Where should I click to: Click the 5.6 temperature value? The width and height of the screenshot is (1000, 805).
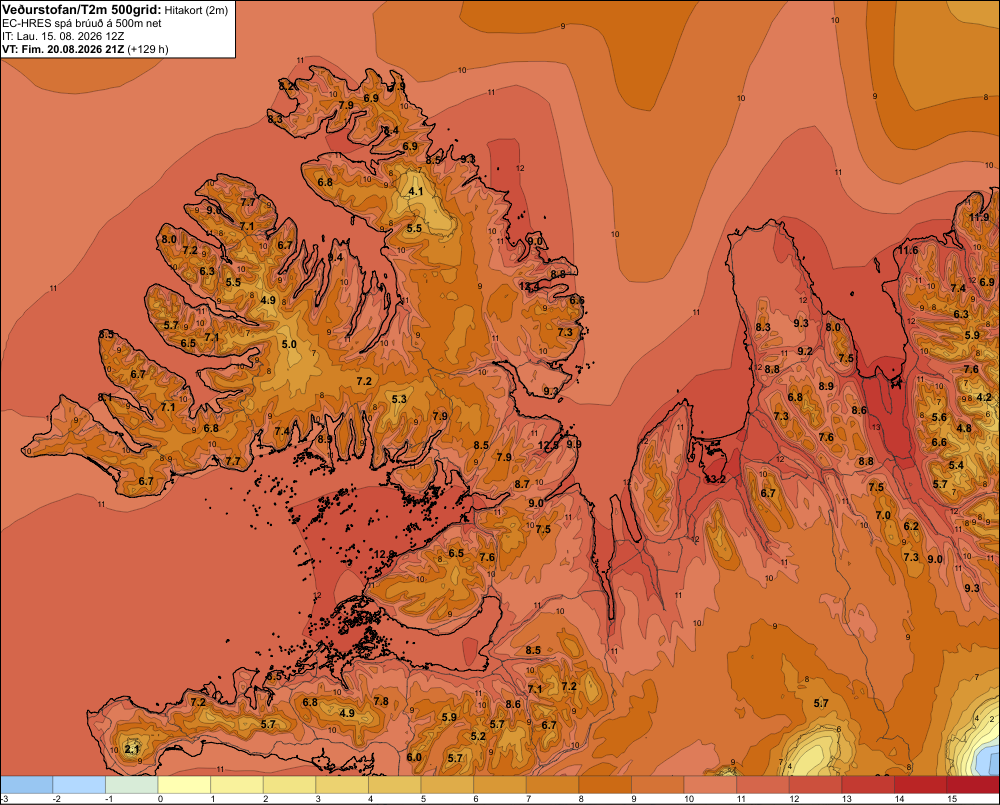[939, 418]
